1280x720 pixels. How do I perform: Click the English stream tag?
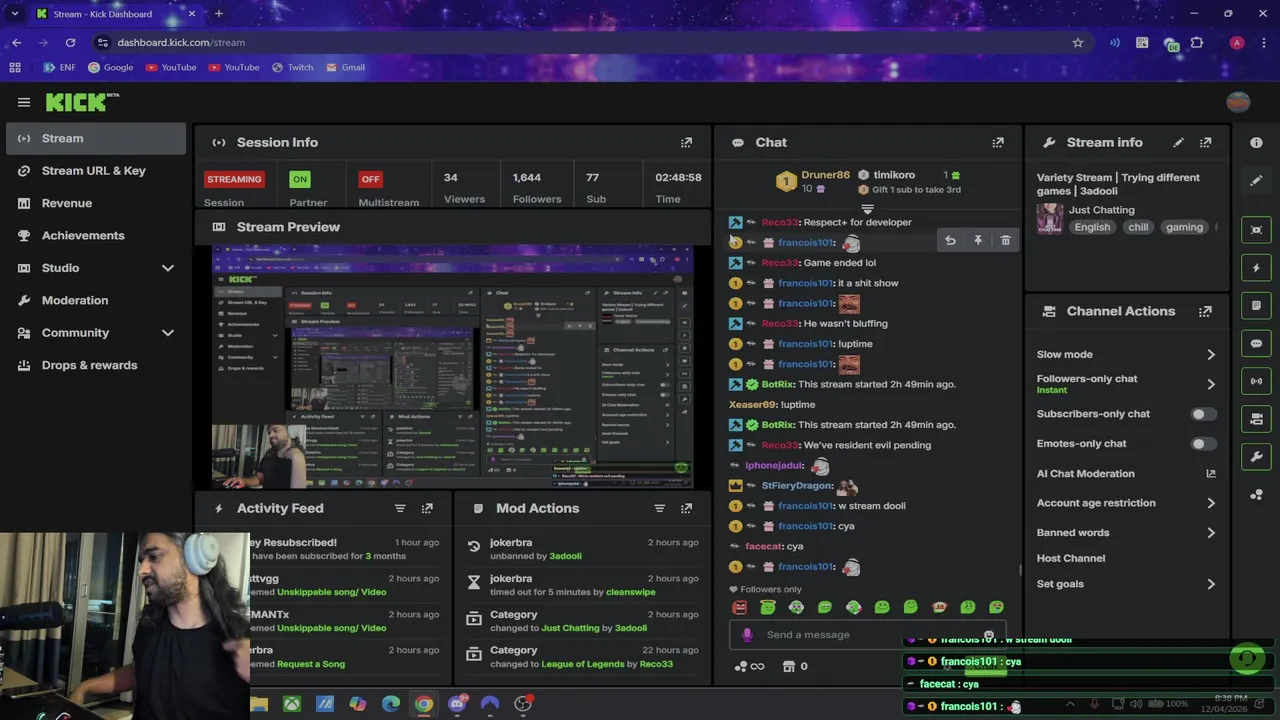1092,227
